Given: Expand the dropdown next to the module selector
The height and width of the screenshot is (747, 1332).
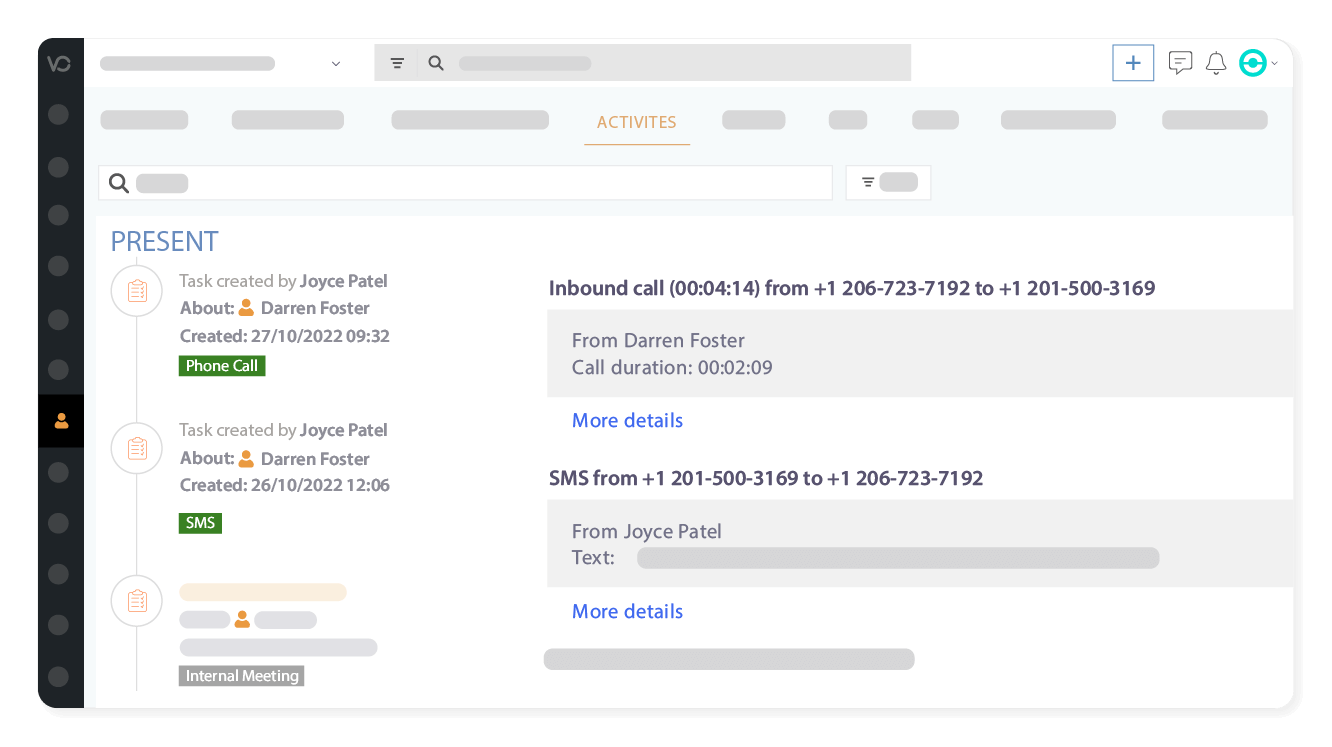Looking at the screenshot, I should [335, 62].
